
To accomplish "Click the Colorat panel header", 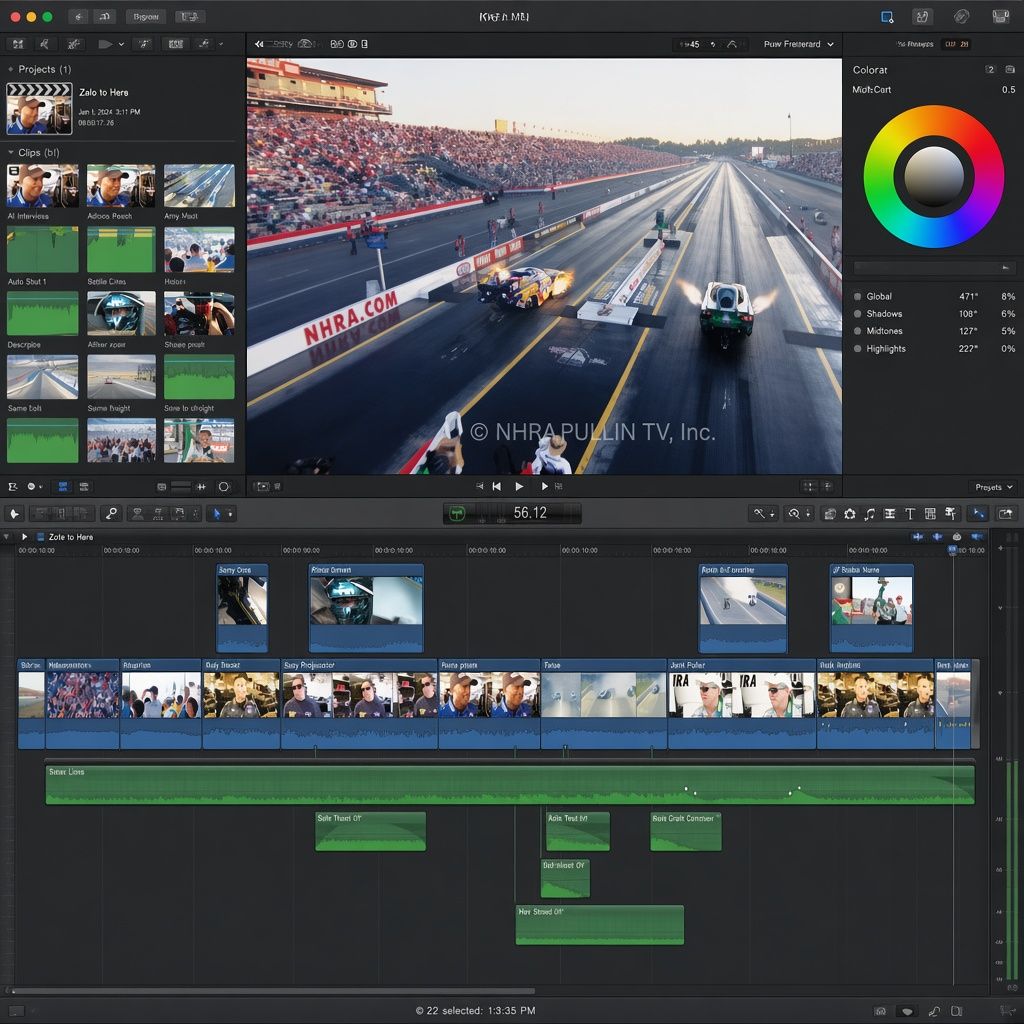I will pyautogui.click(x=870, y=70).
